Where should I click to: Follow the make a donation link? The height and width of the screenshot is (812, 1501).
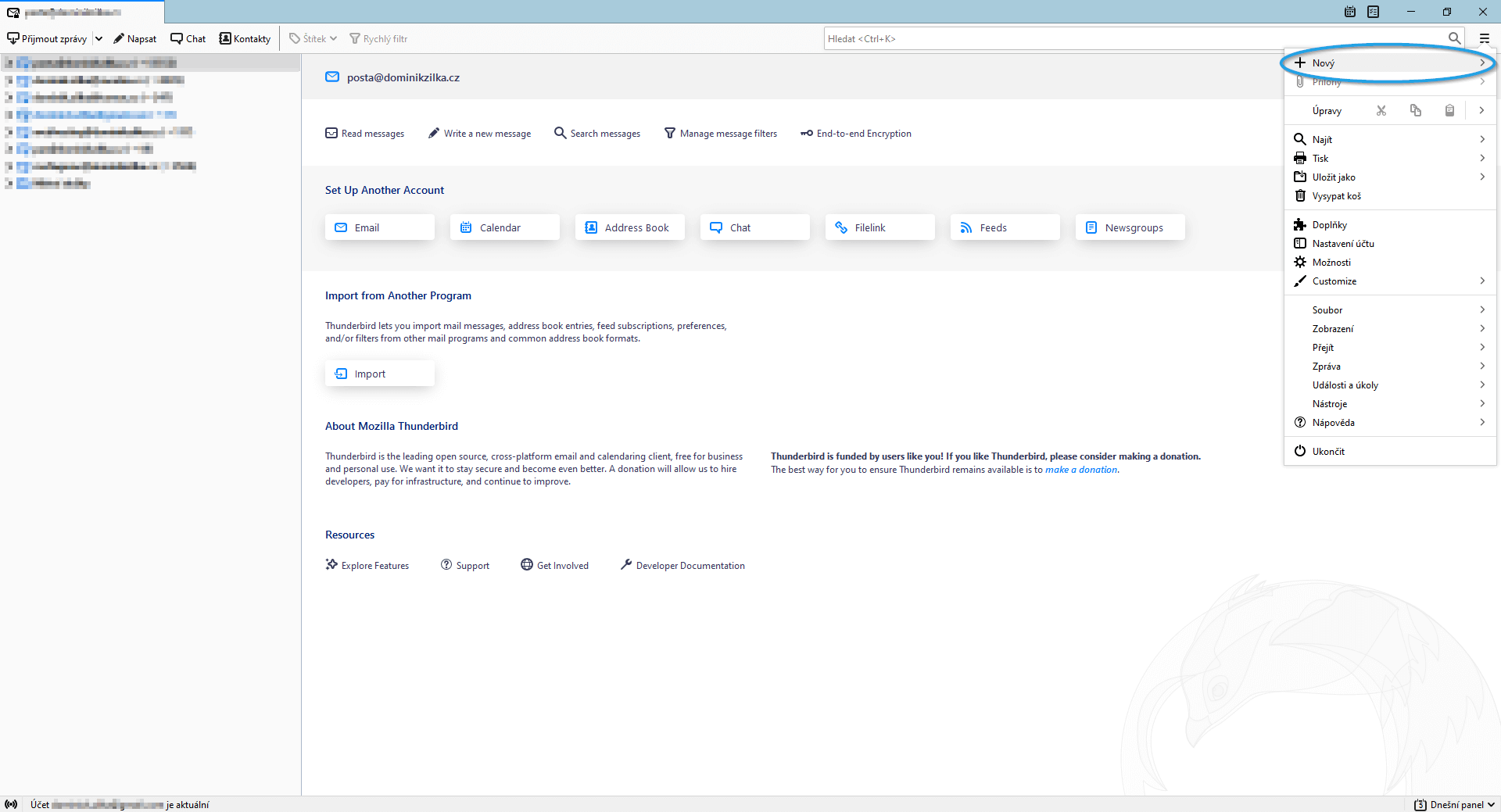[1081, 470]
